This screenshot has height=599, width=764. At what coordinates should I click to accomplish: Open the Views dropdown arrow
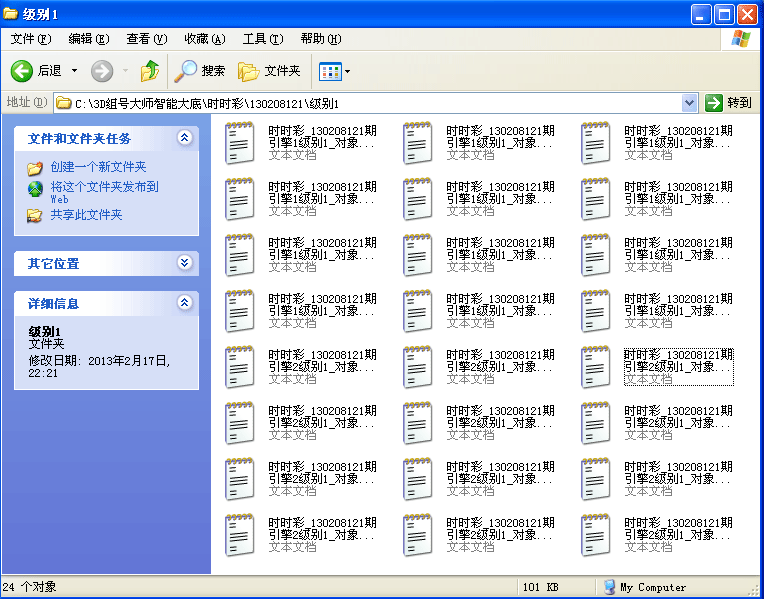pos(347,71)
